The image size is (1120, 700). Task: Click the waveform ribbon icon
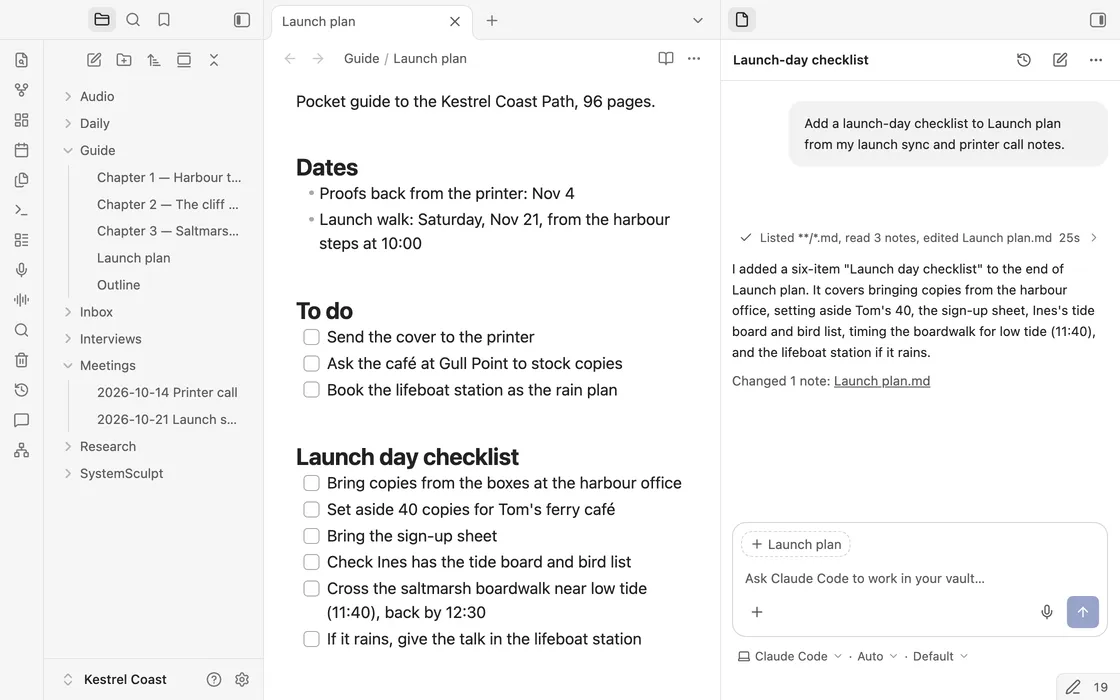(x=21, y=300)
